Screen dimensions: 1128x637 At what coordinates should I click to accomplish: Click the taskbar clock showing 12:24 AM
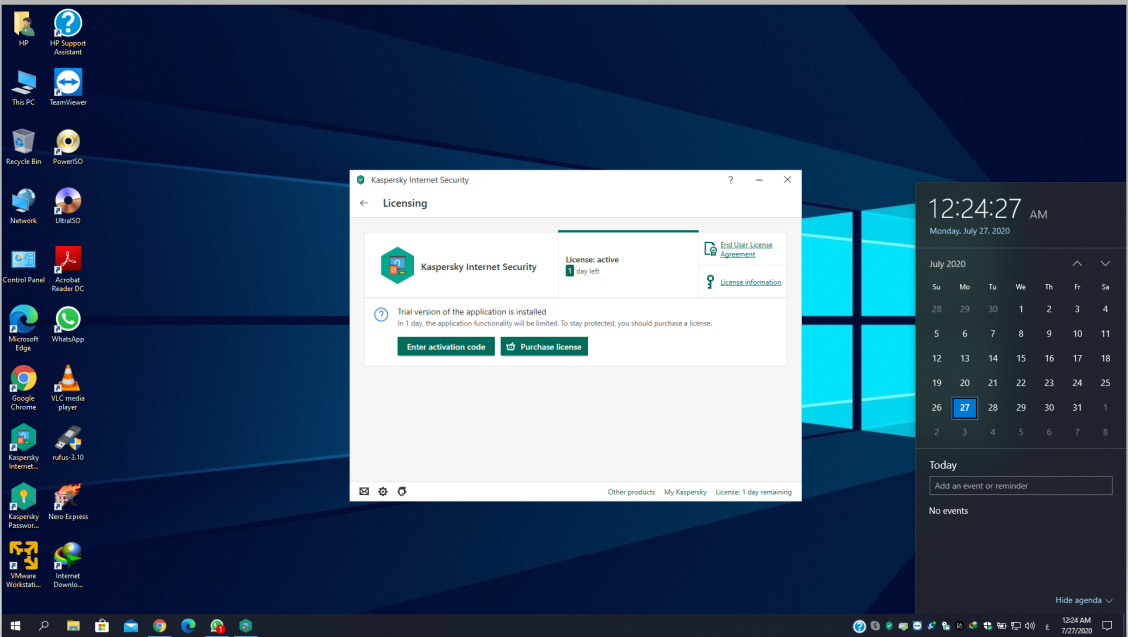(1076, 625)
